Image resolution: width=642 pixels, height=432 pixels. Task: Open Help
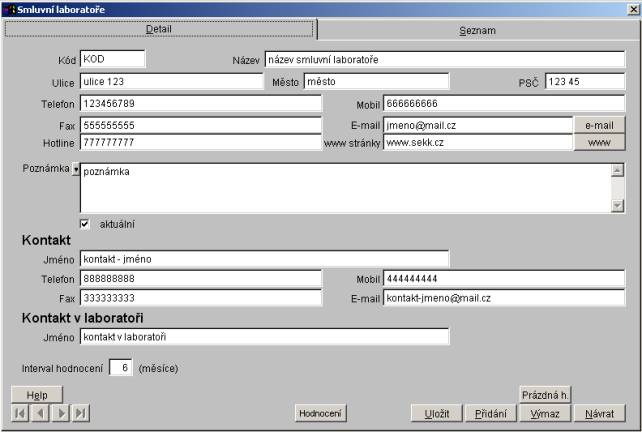(x=37, y=395)
